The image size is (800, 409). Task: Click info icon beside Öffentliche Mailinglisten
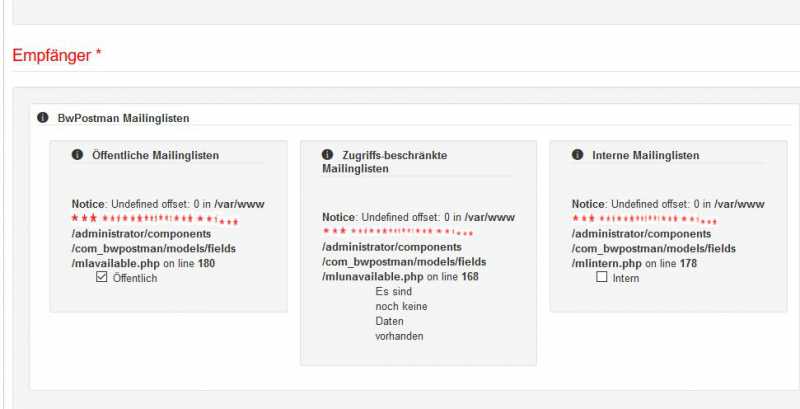tap(77, 155)
